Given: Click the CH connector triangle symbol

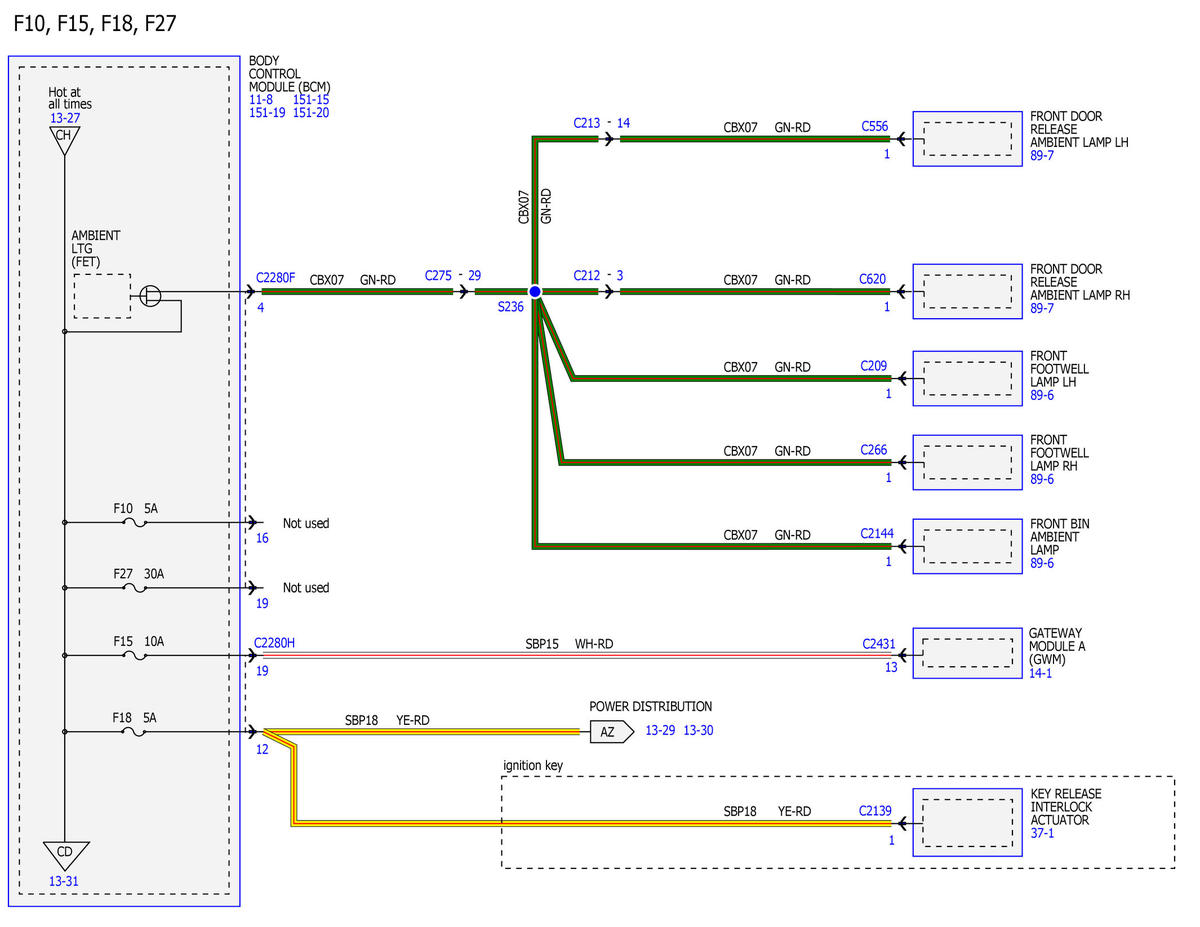Looking at the screenshot, I should click(x=64, y=140).
